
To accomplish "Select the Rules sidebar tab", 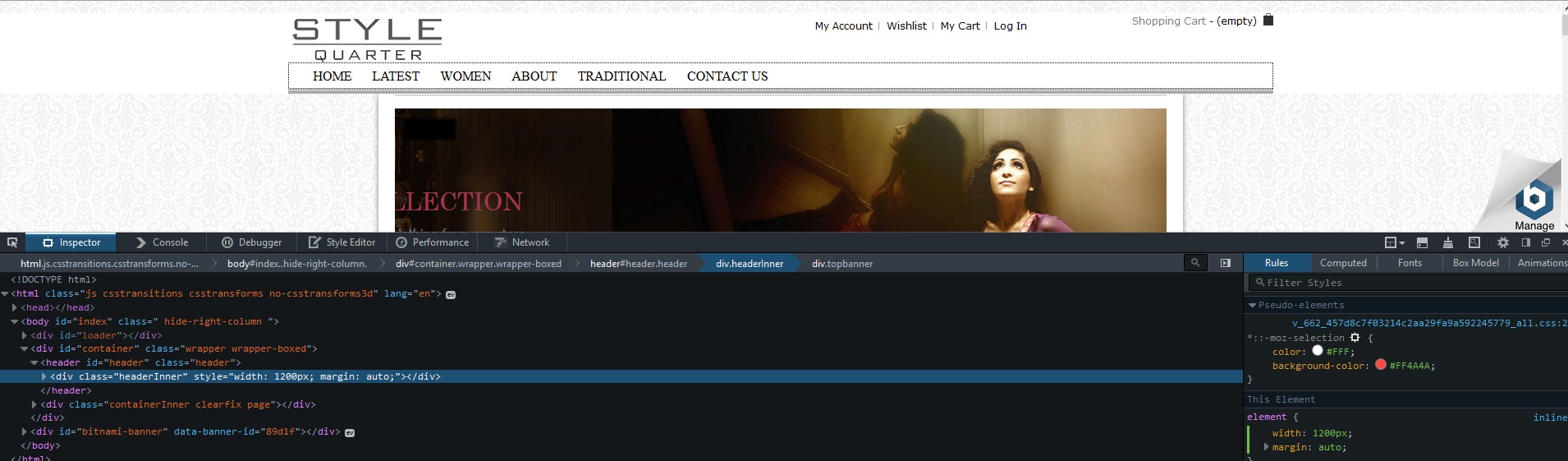I will [x=1277, y=263].
